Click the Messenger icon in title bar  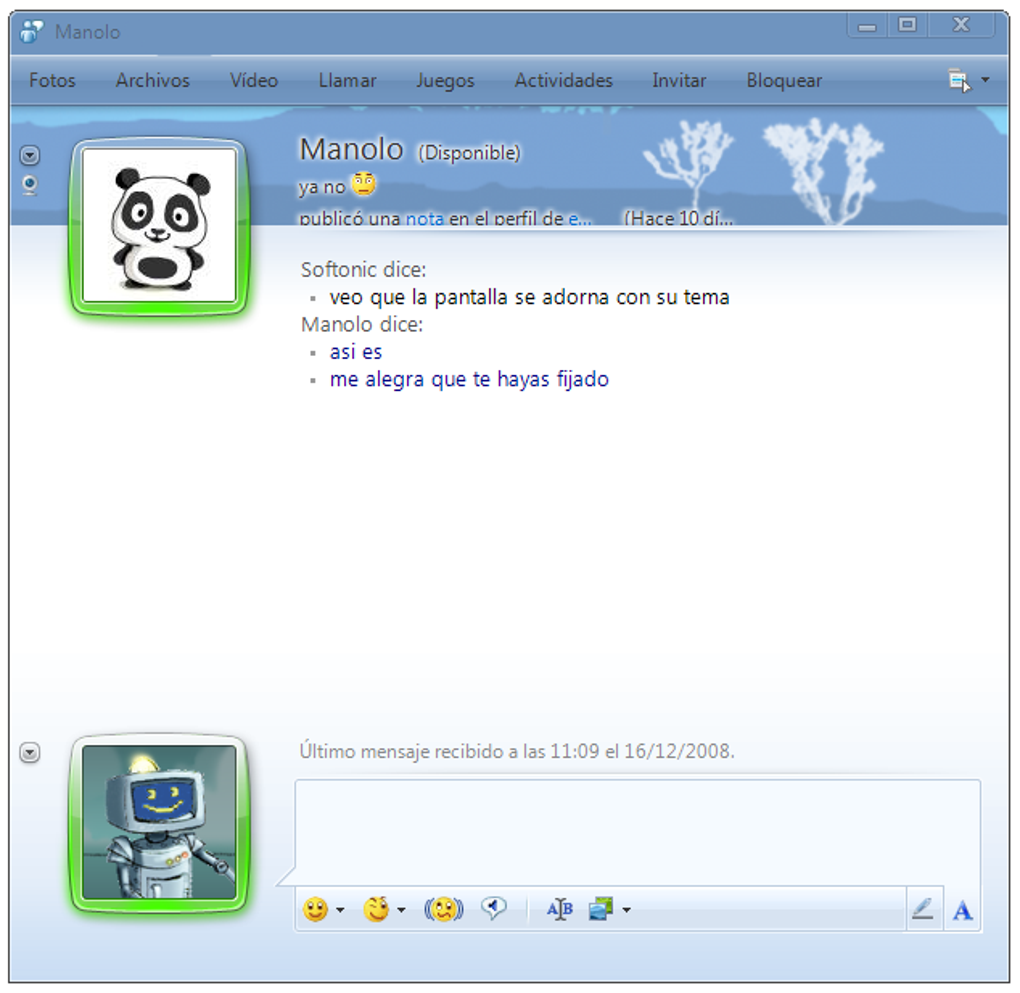(x=31, y=31)
